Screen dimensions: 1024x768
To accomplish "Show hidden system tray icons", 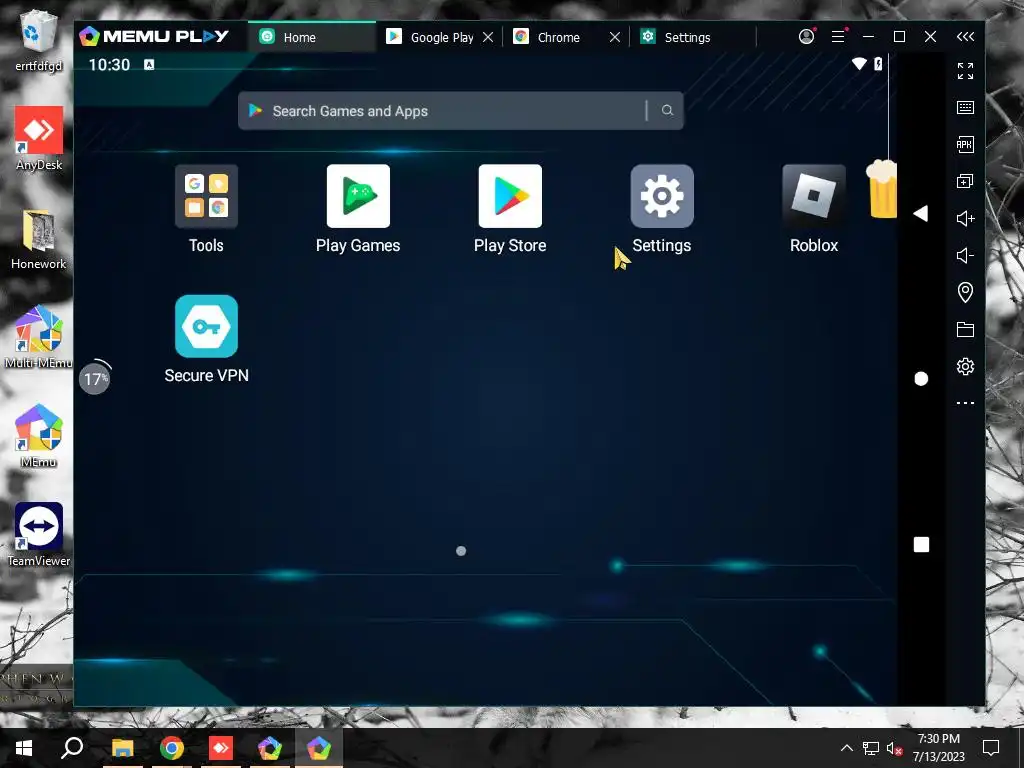I will [846, 748].
